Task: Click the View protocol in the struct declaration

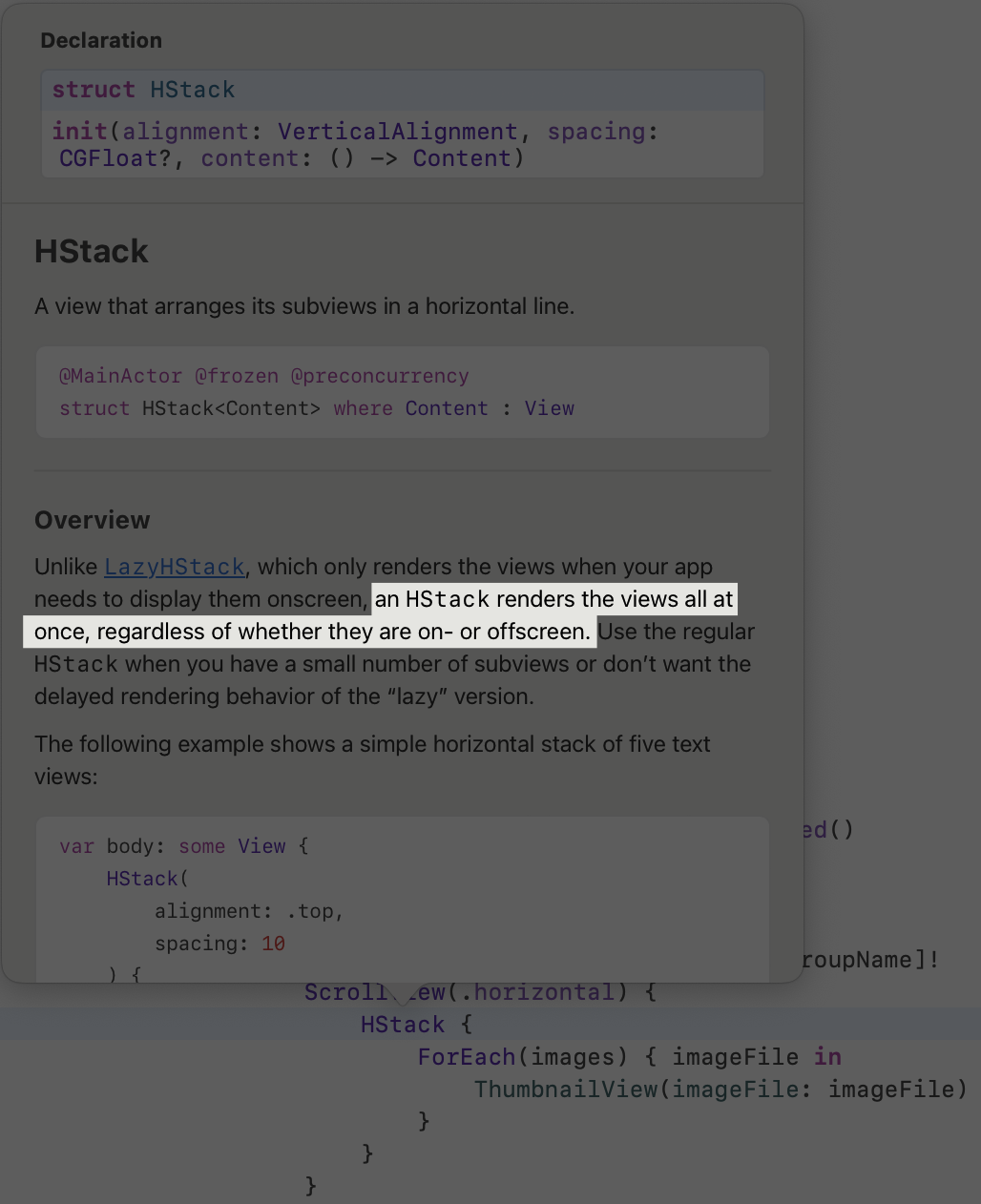Action: click(x=550, y=408)
